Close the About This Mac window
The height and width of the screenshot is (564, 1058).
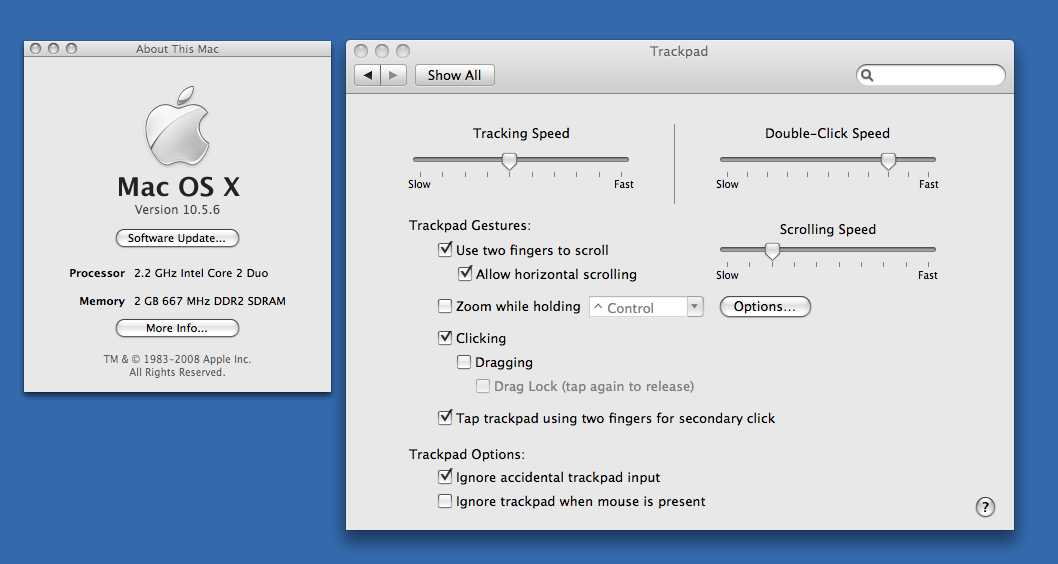pos(36,49)
